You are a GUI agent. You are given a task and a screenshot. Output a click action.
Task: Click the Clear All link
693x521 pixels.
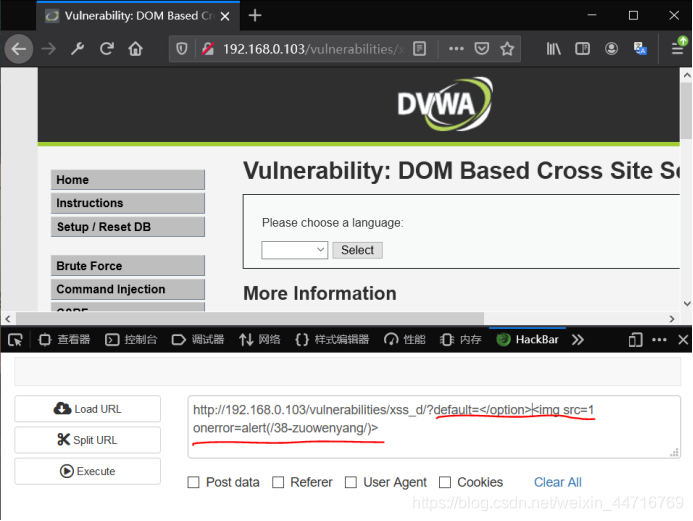point(557,482)
